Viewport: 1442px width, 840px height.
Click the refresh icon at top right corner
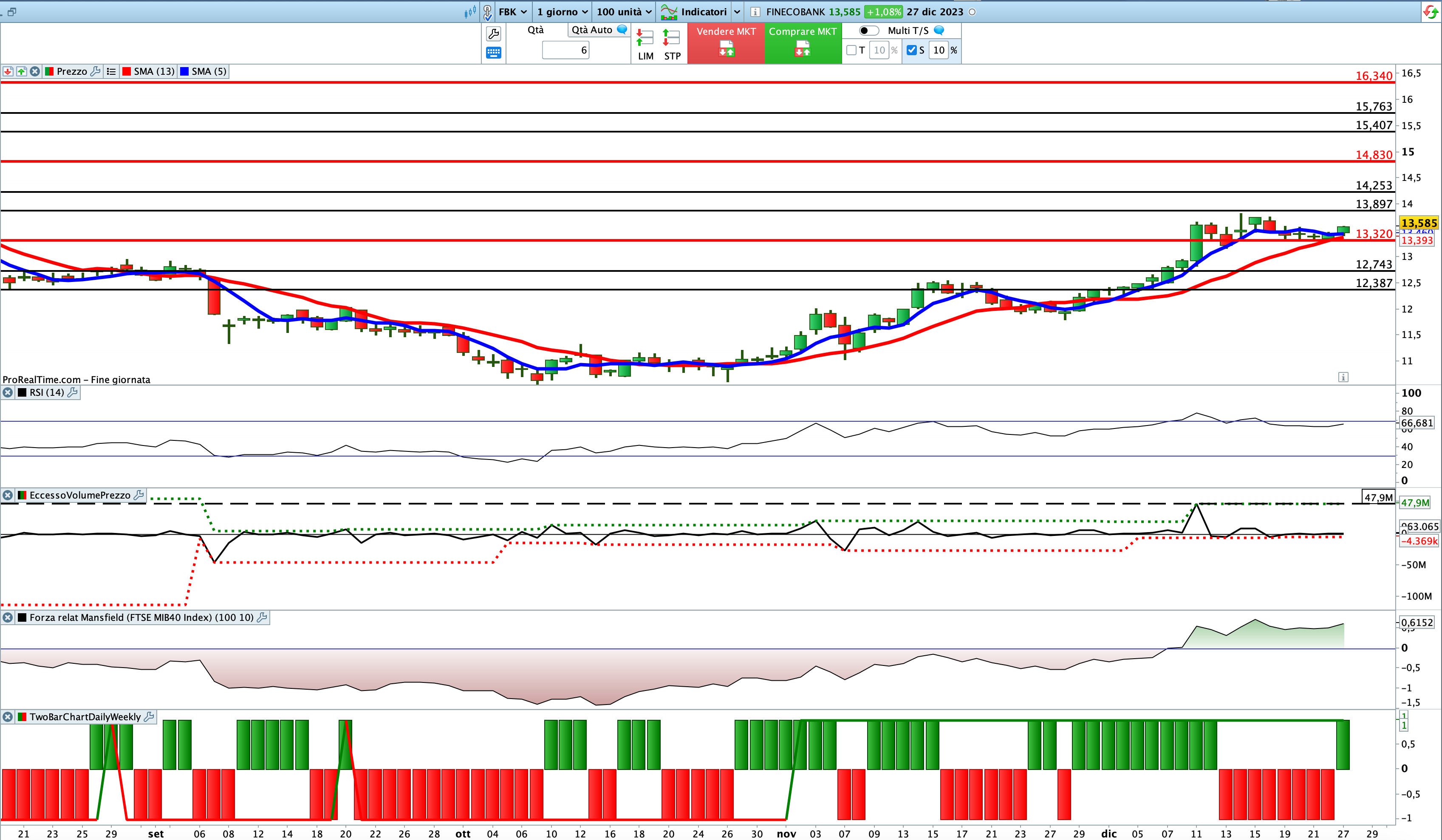coord(1431,12)
